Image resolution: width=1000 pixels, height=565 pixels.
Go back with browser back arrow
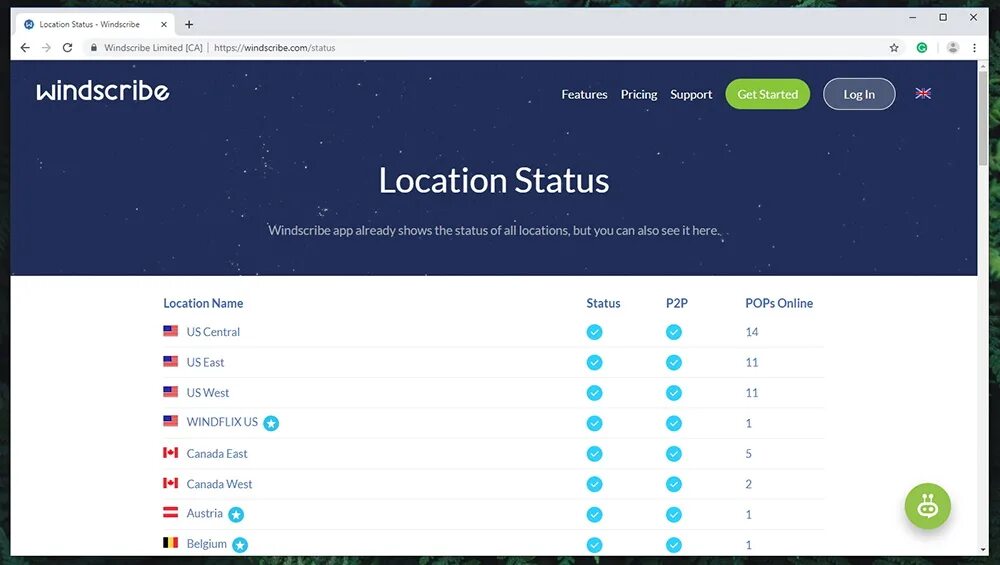pyautogui.click(x=25, y=48)
